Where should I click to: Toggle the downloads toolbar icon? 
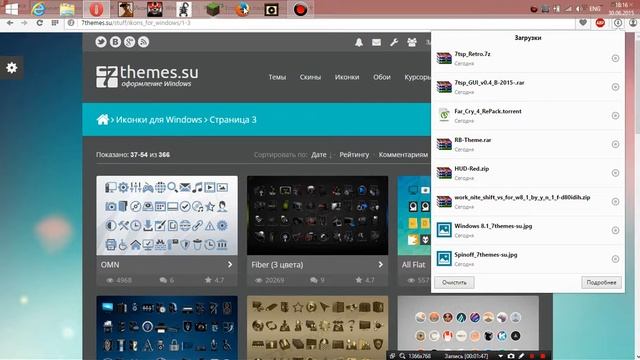[618, 23]
